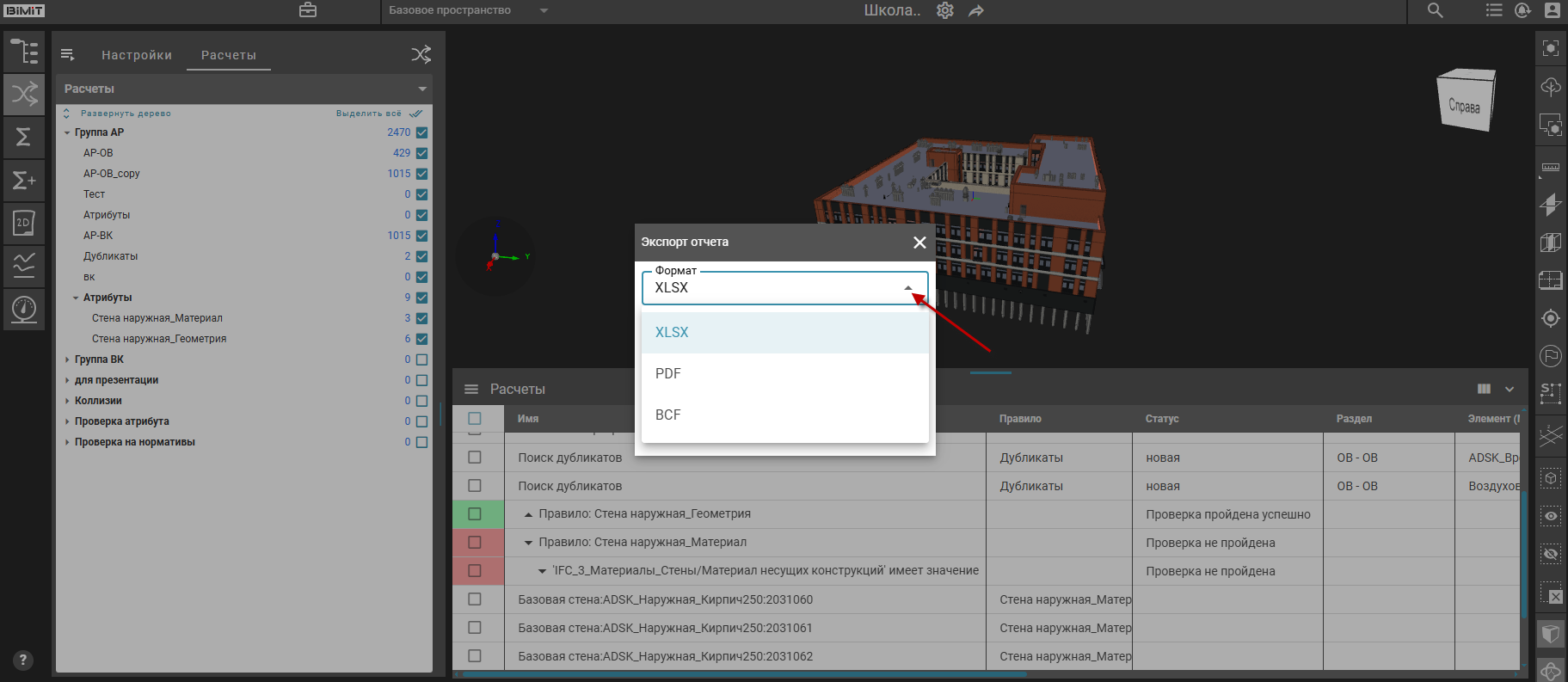Switch to the Настройки tab

pyautogui.click(x=137, y=55)
